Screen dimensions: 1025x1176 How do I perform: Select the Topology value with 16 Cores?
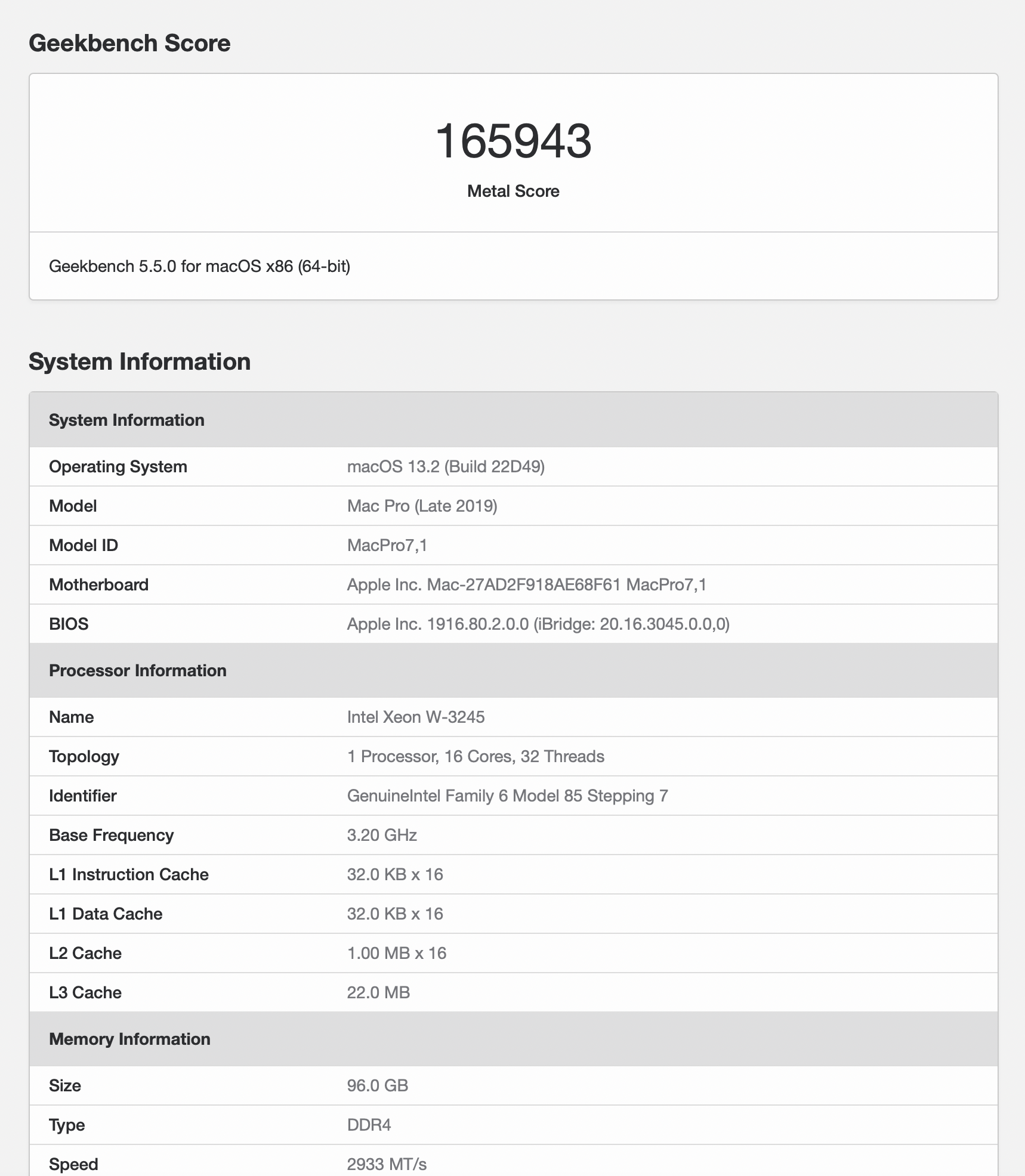point(476,756)
